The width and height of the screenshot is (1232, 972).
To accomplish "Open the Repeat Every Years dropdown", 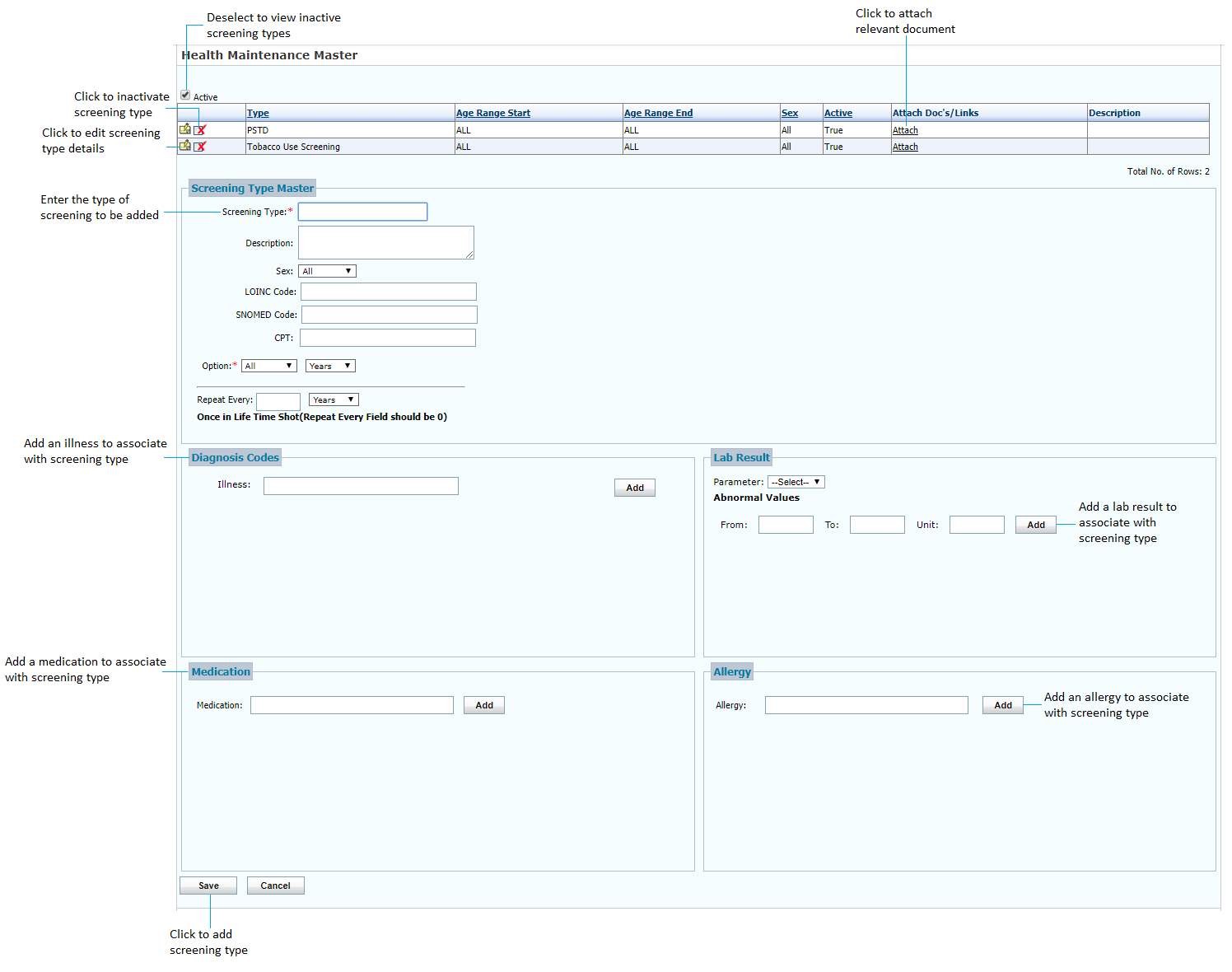I will pos(334,400).
